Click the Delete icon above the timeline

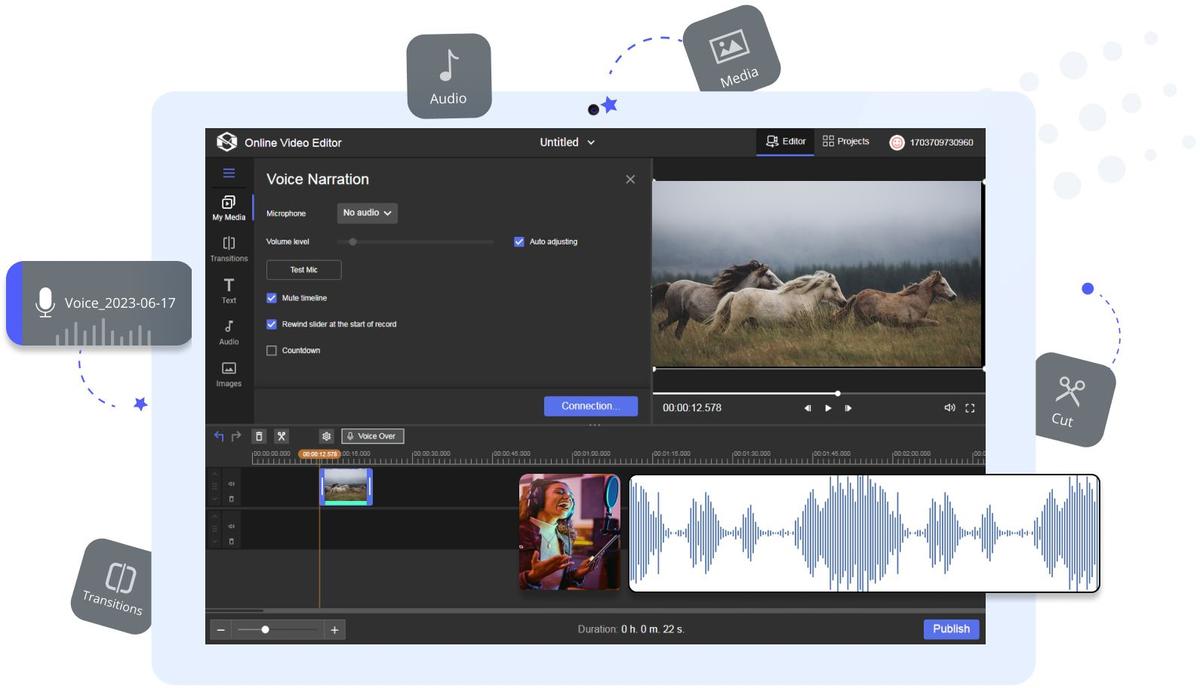(258, 434)
